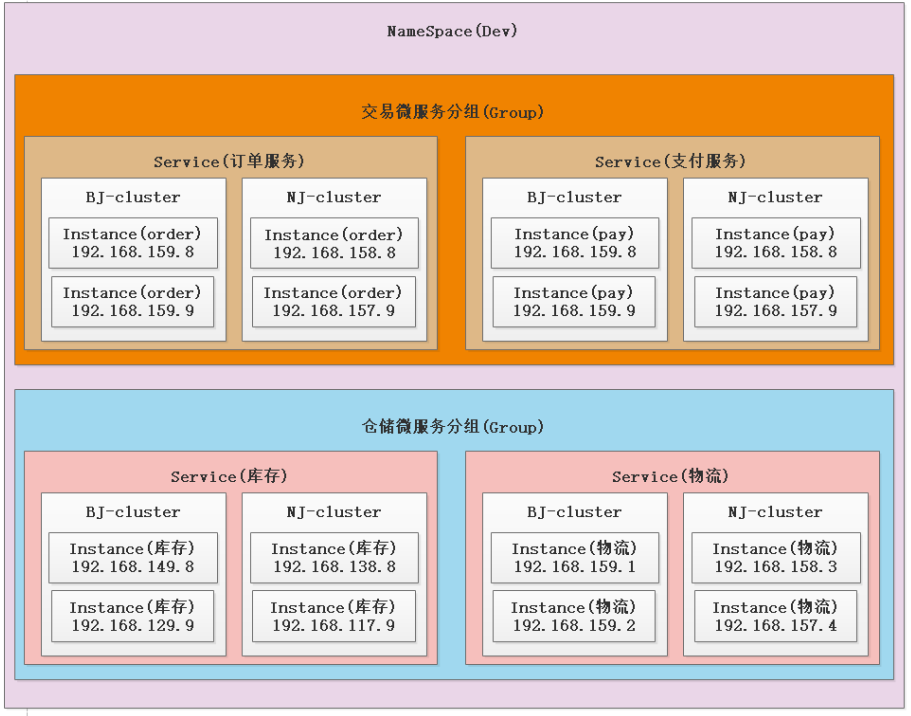Select the Service(支付服务) panel title
Screen dimensions: 911x716
point(672,161)
